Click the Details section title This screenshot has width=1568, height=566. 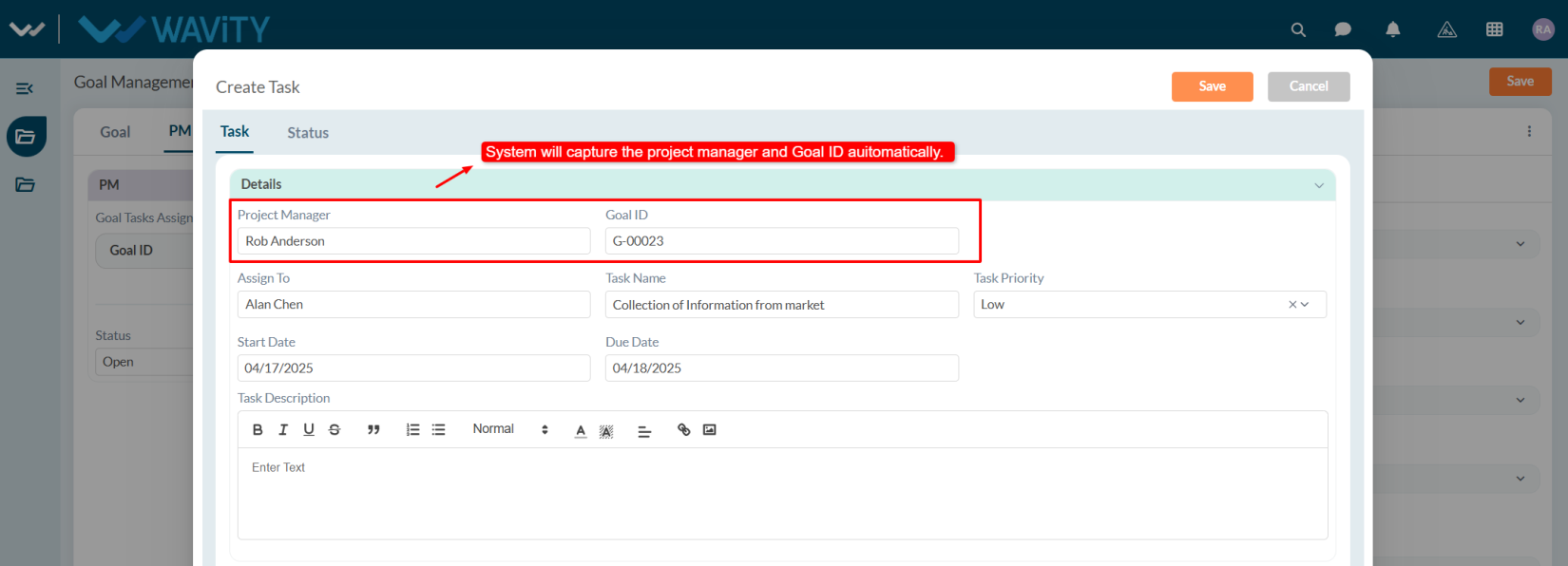(x=261, y=184)
